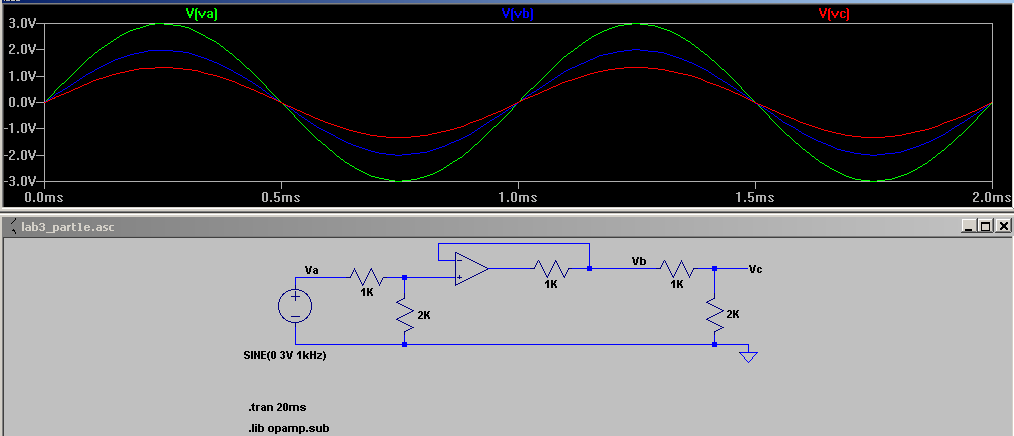Click the sine voltage source symbol
This screenshot has height=436, width=1014.
[295, 306]
